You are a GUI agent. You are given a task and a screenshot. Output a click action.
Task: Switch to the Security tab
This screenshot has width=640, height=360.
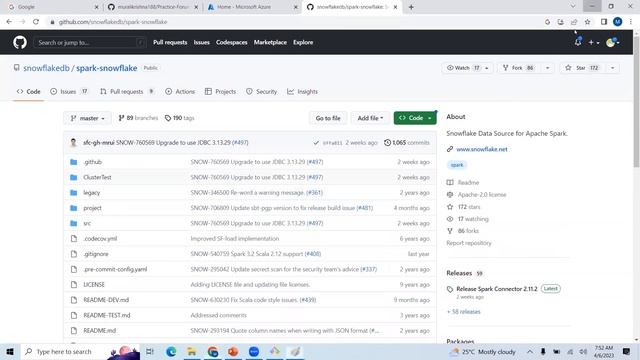[262, 91]
